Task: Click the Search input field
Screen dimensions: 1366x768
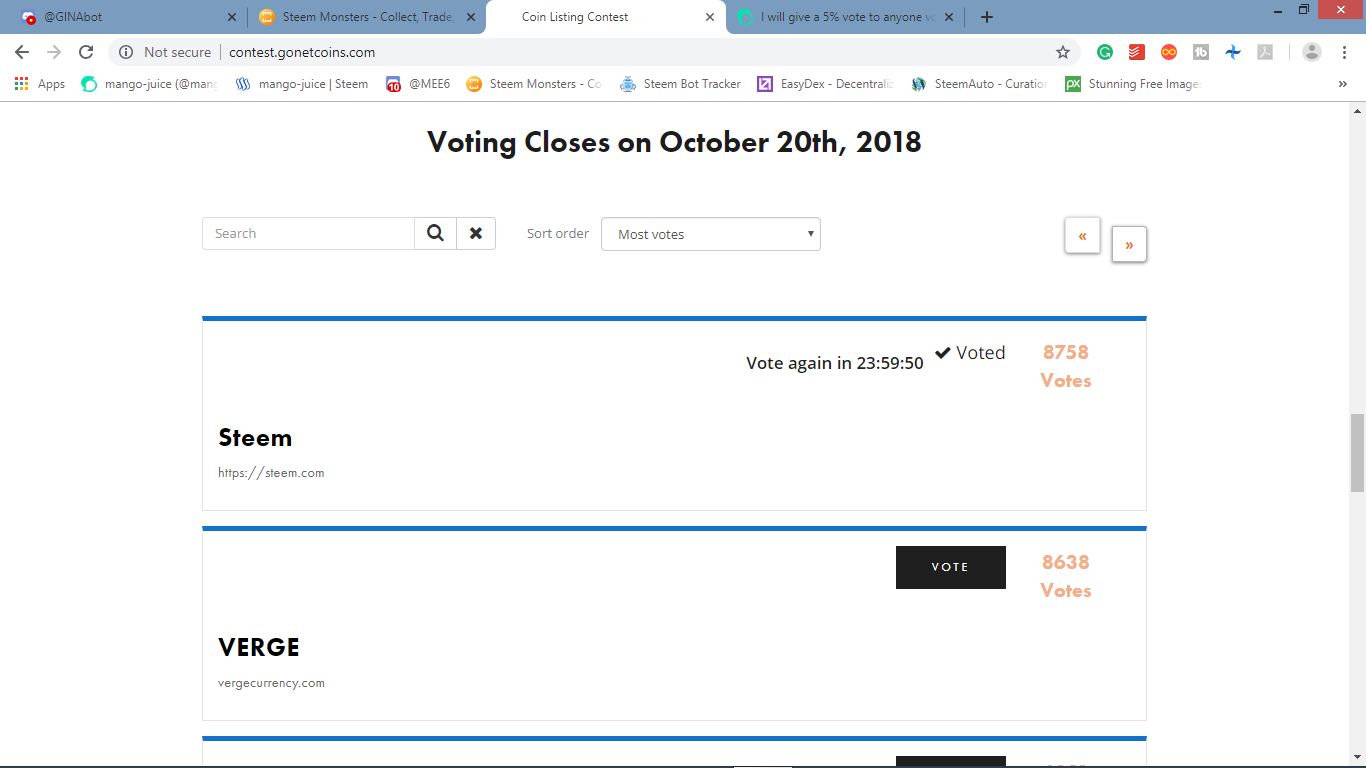Action: coord(309,233)
